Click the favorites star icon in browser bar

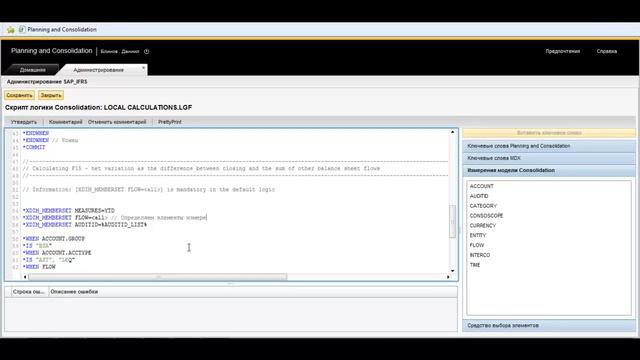click(x=11, y=30)
